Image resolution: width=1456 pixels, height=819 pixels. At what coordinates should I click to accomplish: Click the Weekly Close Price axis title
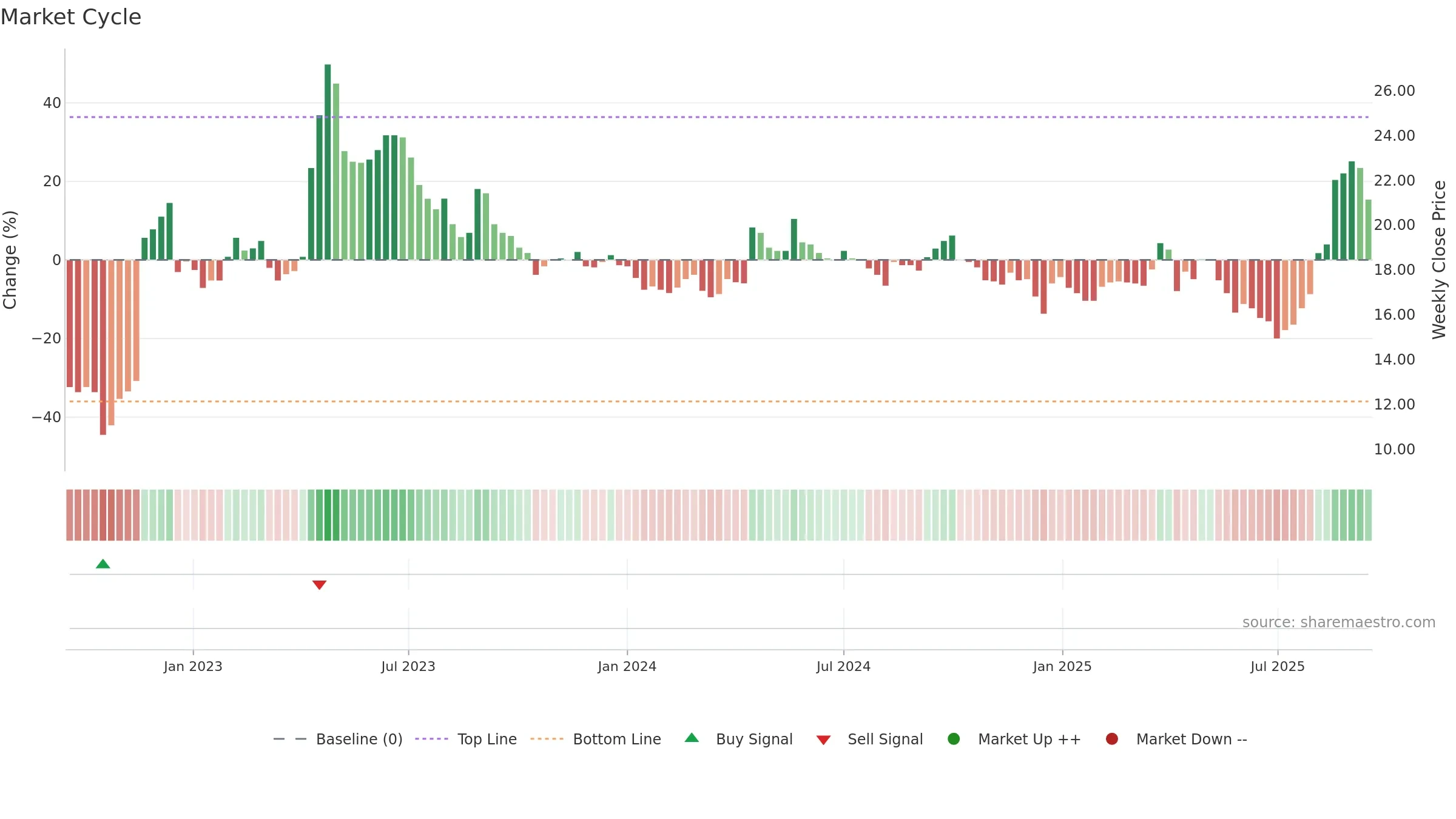(x=1439, y=260)
